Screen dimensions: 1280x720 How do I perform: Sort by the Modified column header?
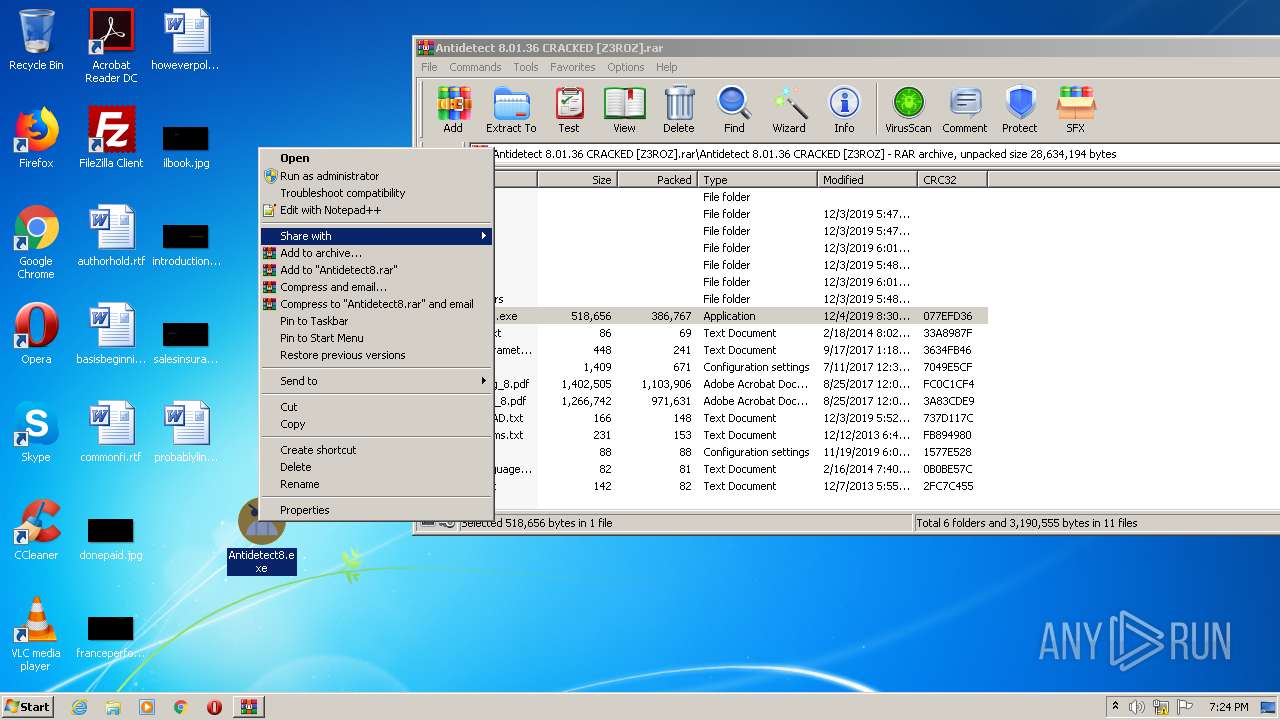coord(867,180)
